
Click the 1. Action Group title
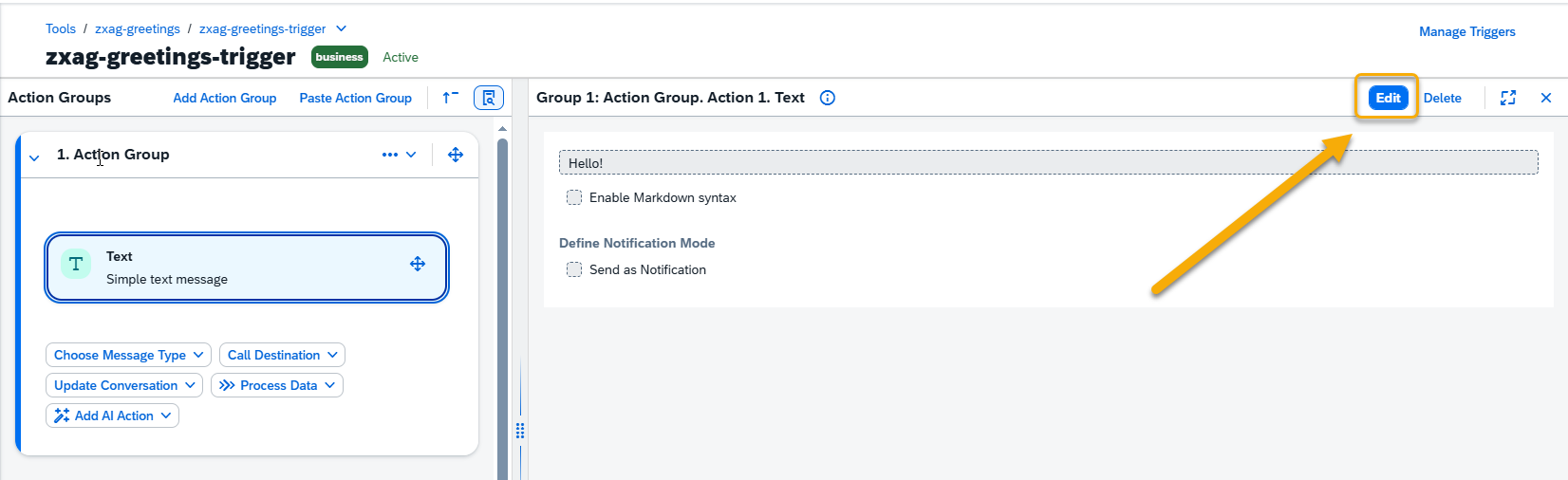(x=113, y=155)
